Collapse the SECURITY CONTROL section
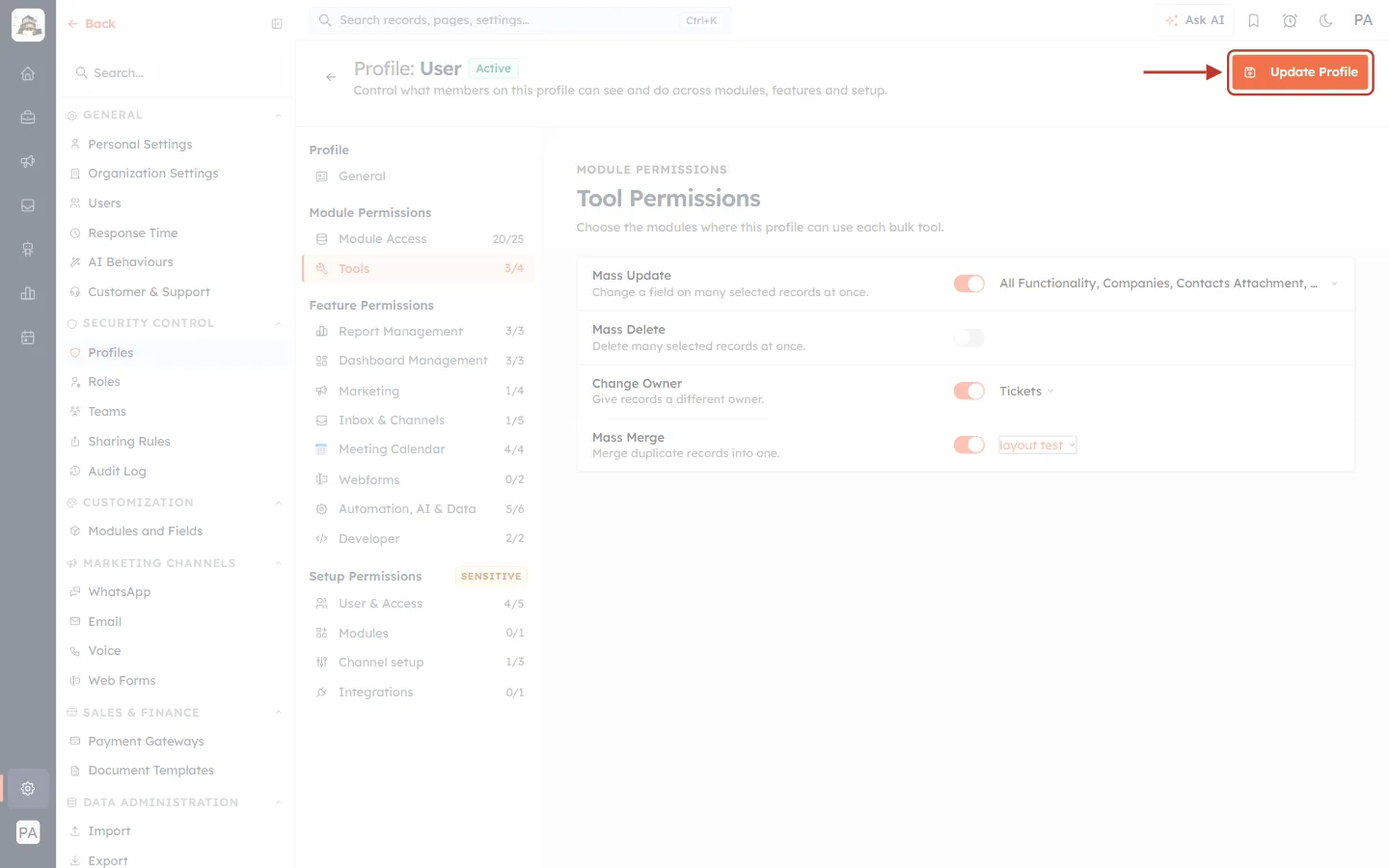The width and height of the screenshot is (1389, 868). click(279, 324)
